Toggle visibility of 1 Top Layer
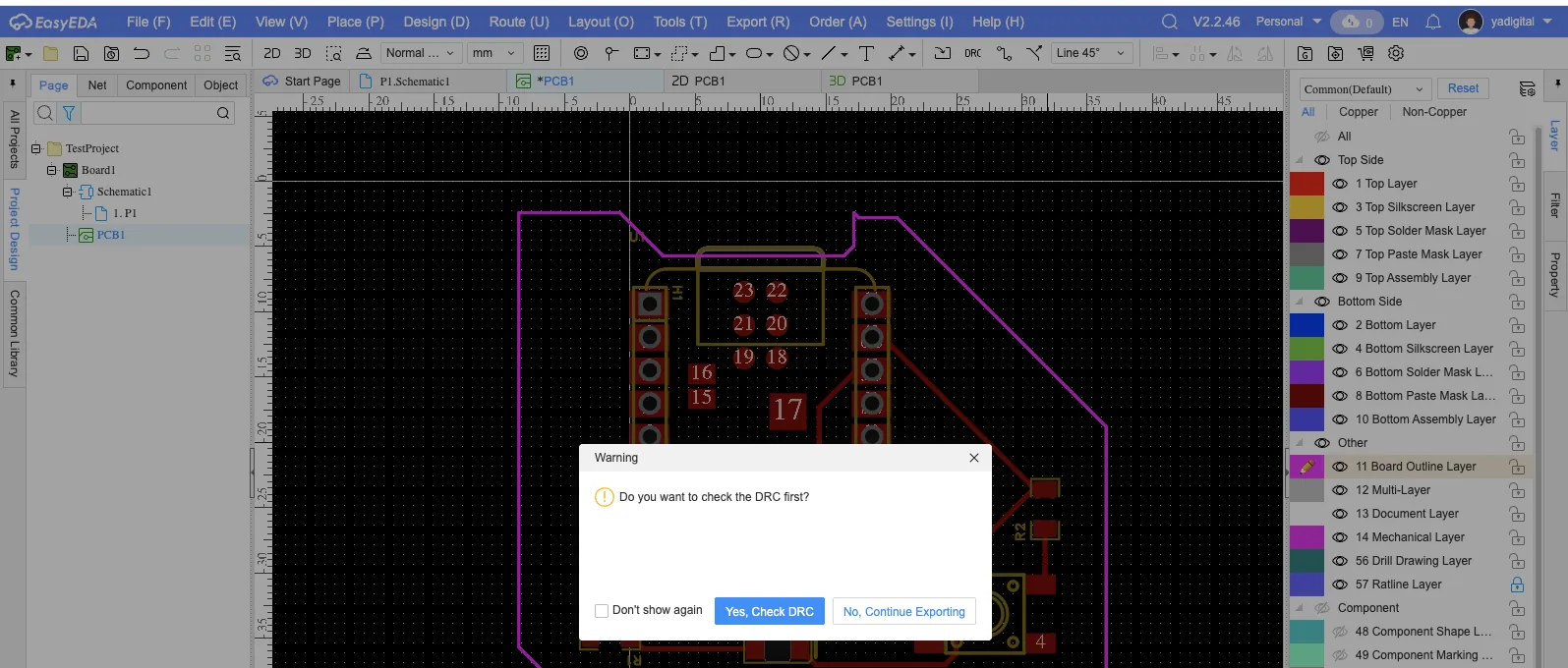Screen dimensions: 1568x668 point(1340,184)
